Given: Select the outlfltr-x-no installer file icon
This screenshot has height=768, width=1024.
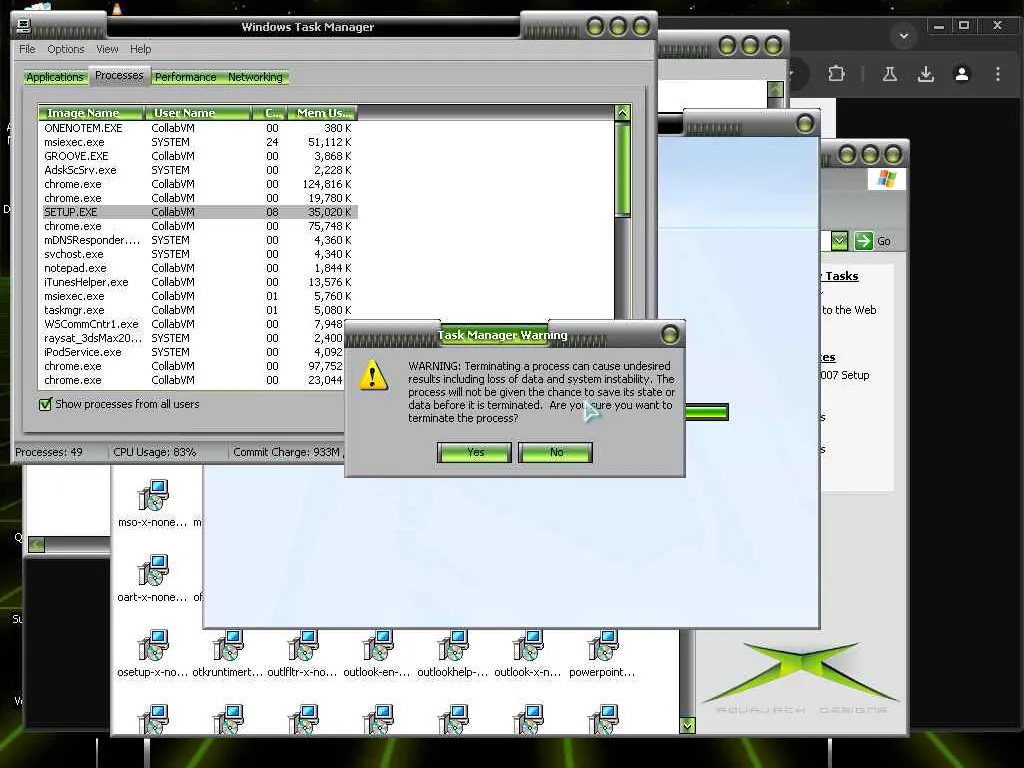Looking at the screenshot, I should [302, 653].
